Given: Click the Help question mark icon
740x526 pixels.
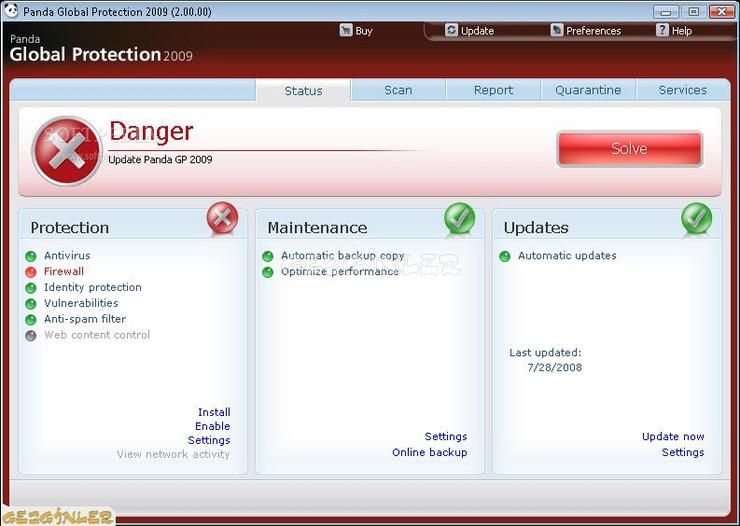Looking at the screenshot, I should (x=662, y=30).
